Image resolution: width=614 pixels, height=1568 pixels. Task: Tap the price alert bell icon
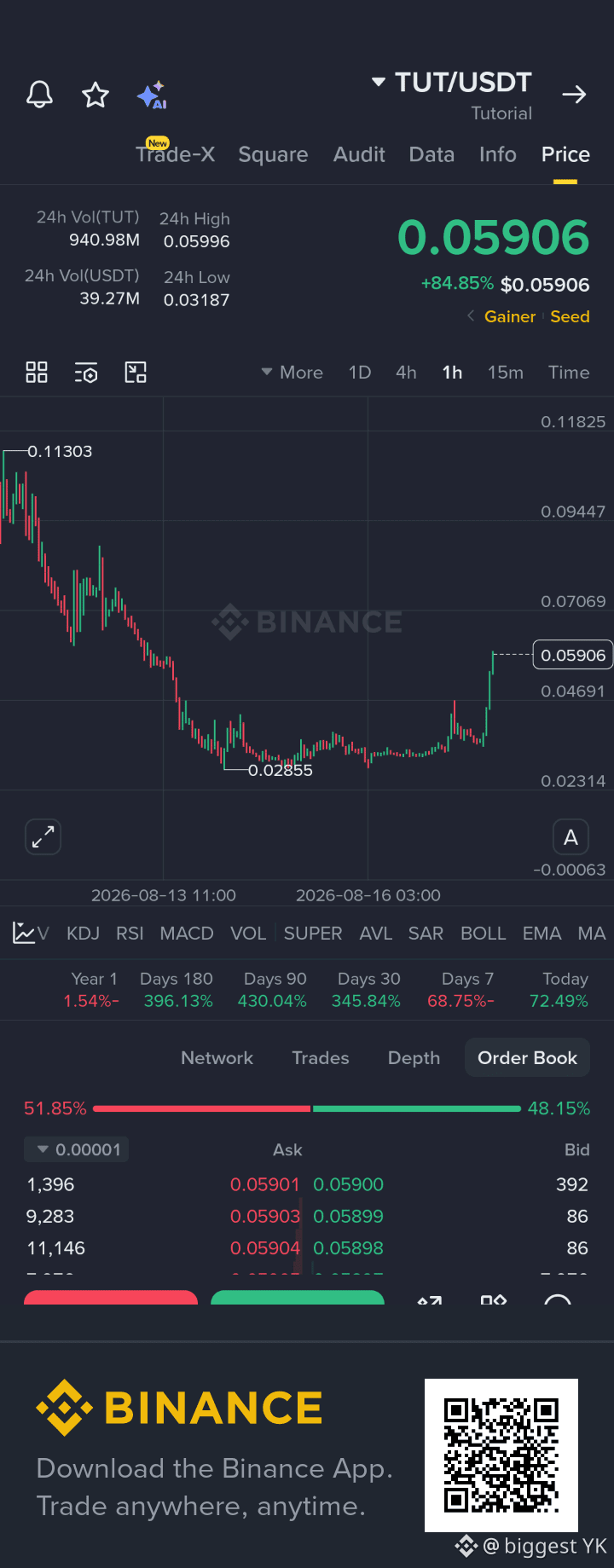click(40, 95)
